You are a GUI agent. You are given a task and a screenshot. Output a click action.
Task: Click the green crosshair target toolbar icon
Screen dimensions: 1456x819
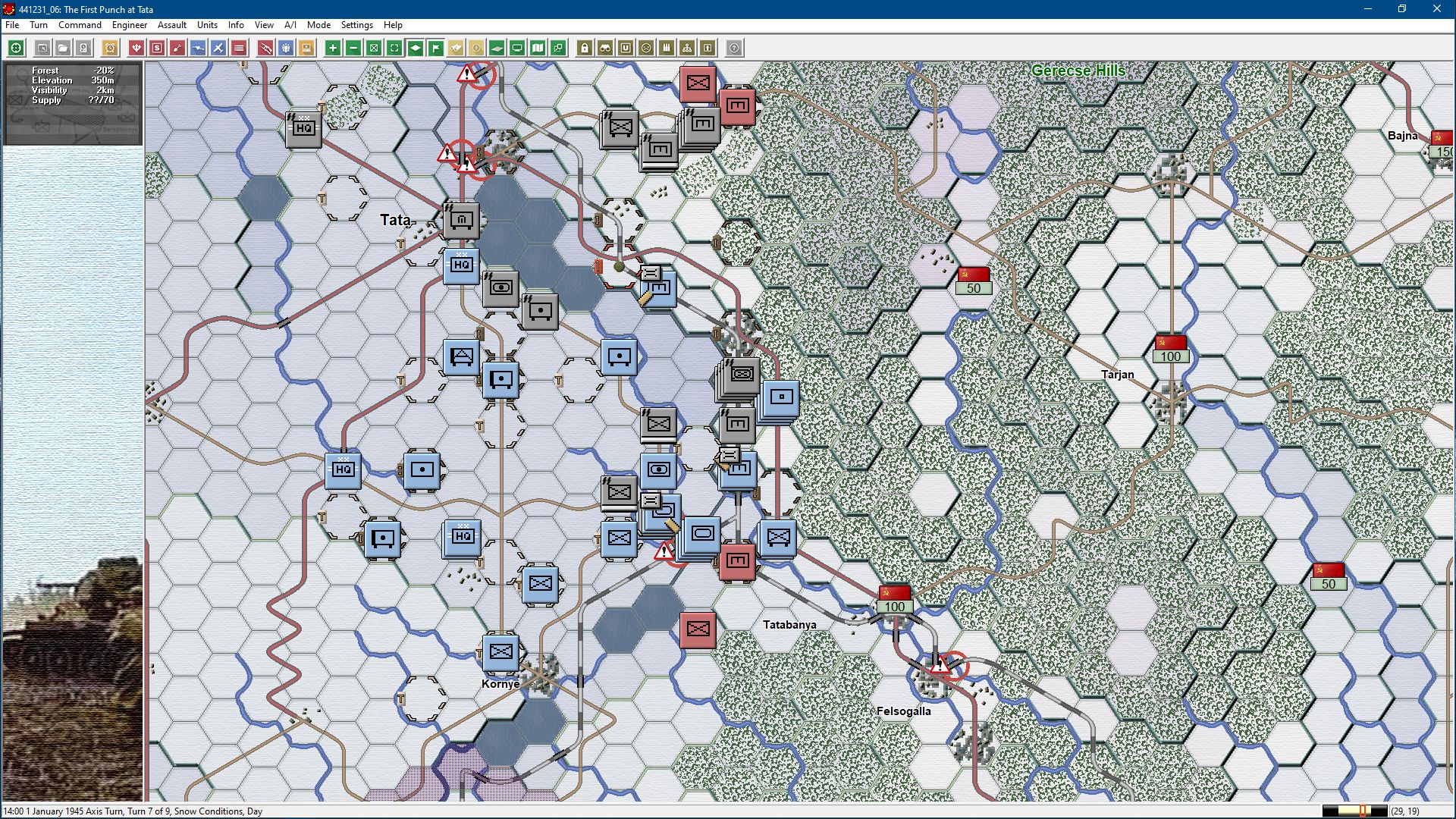pos(16,48)
